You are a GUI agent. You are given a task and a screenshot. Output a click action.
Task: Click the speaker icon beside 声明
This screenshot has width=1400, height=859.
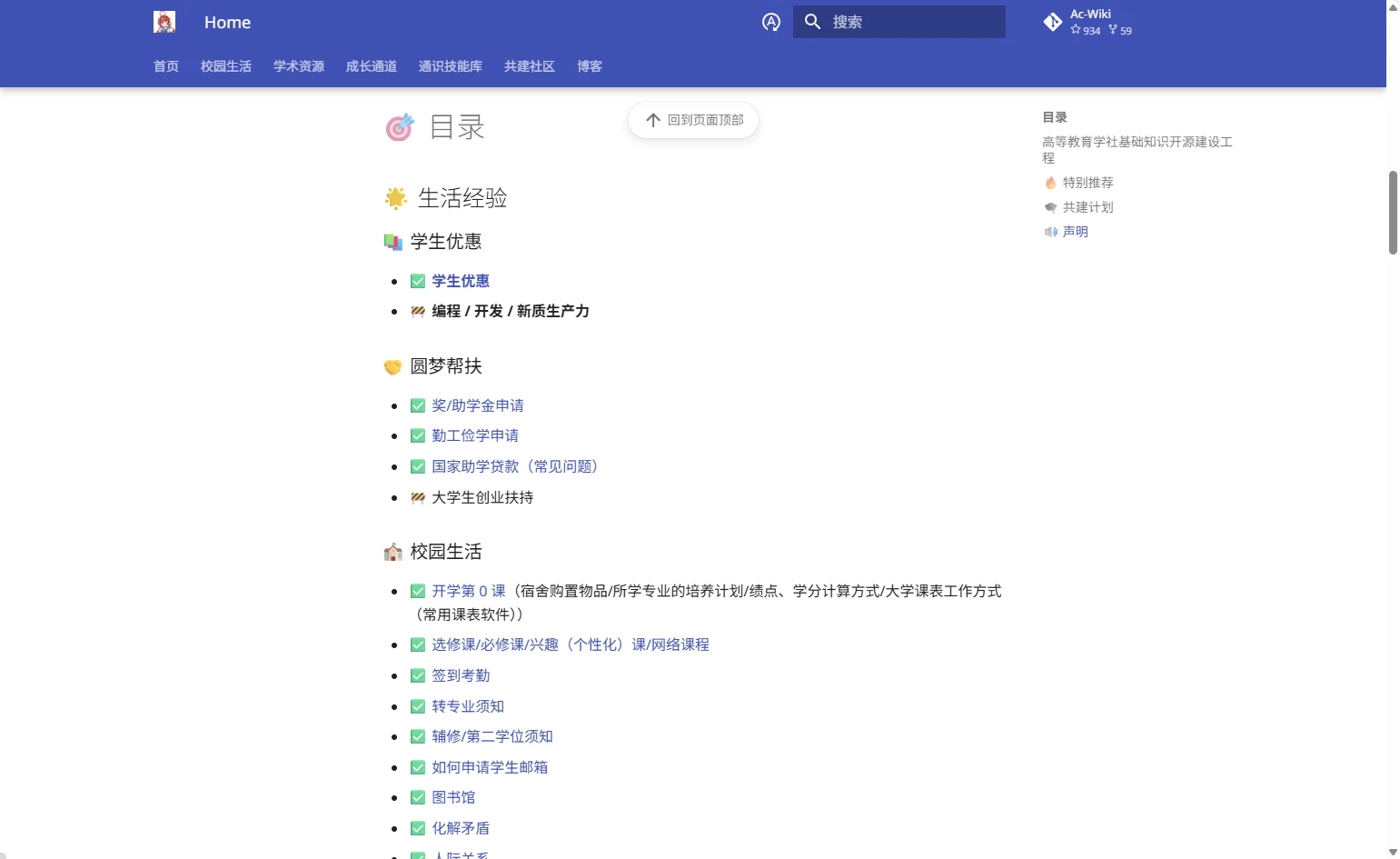tap(1050, 232)
